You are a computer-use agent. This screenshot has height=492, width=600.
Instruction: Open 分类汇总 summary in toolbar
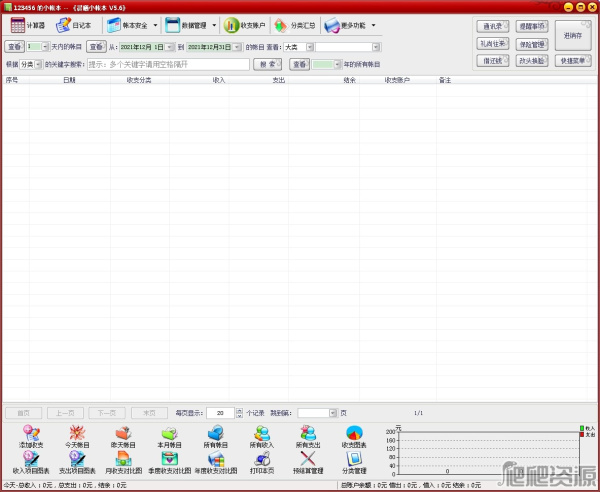click(294, 25)
